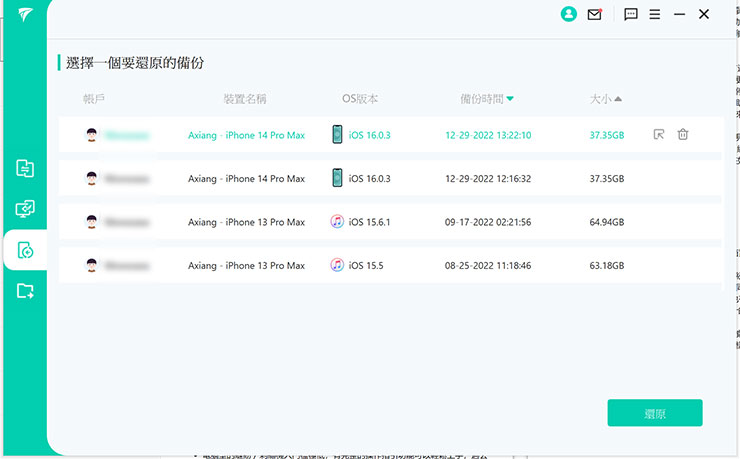
Task: Sort by backup time arrow
Action: pyautogui.click(x=510, y=99)
